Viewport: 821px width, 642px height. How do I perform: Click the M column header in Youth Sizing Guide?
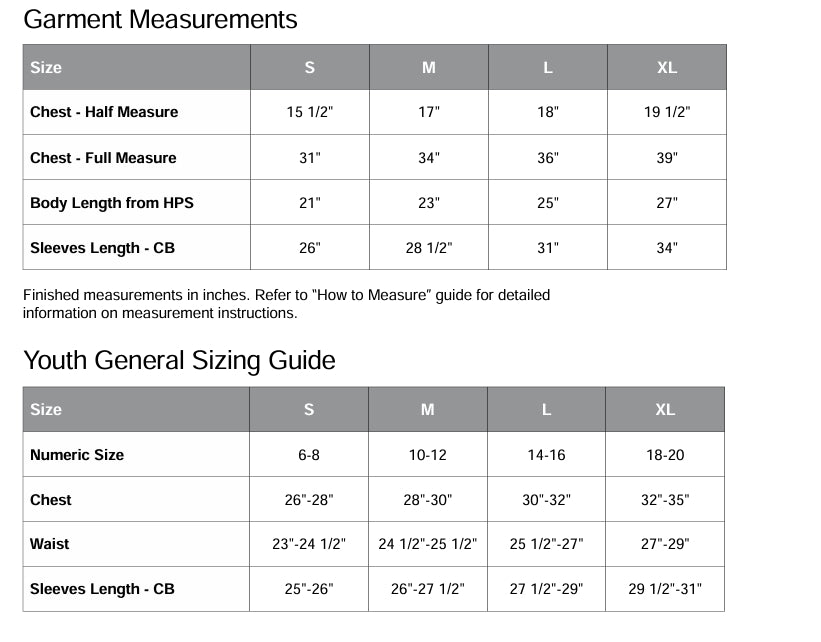(428, 409)
